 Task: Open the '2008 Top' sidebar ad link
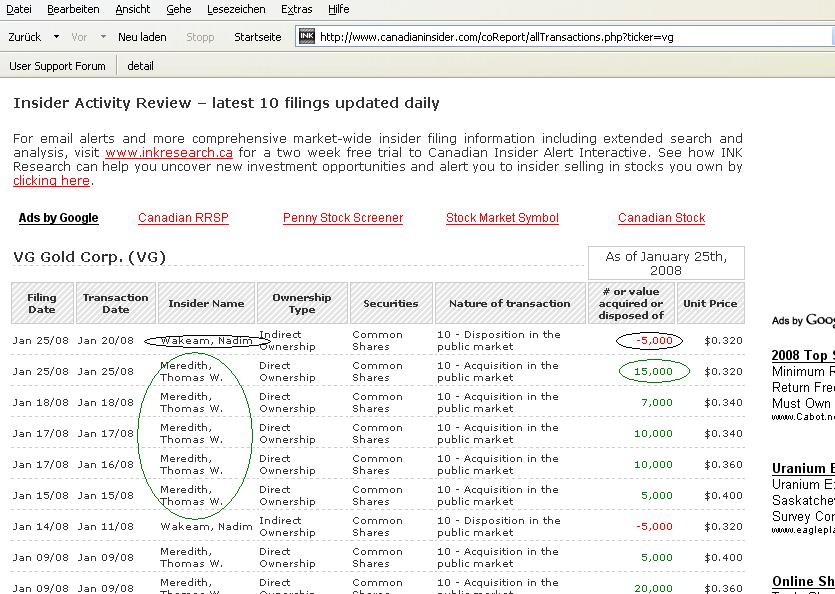tap(803, 355)
